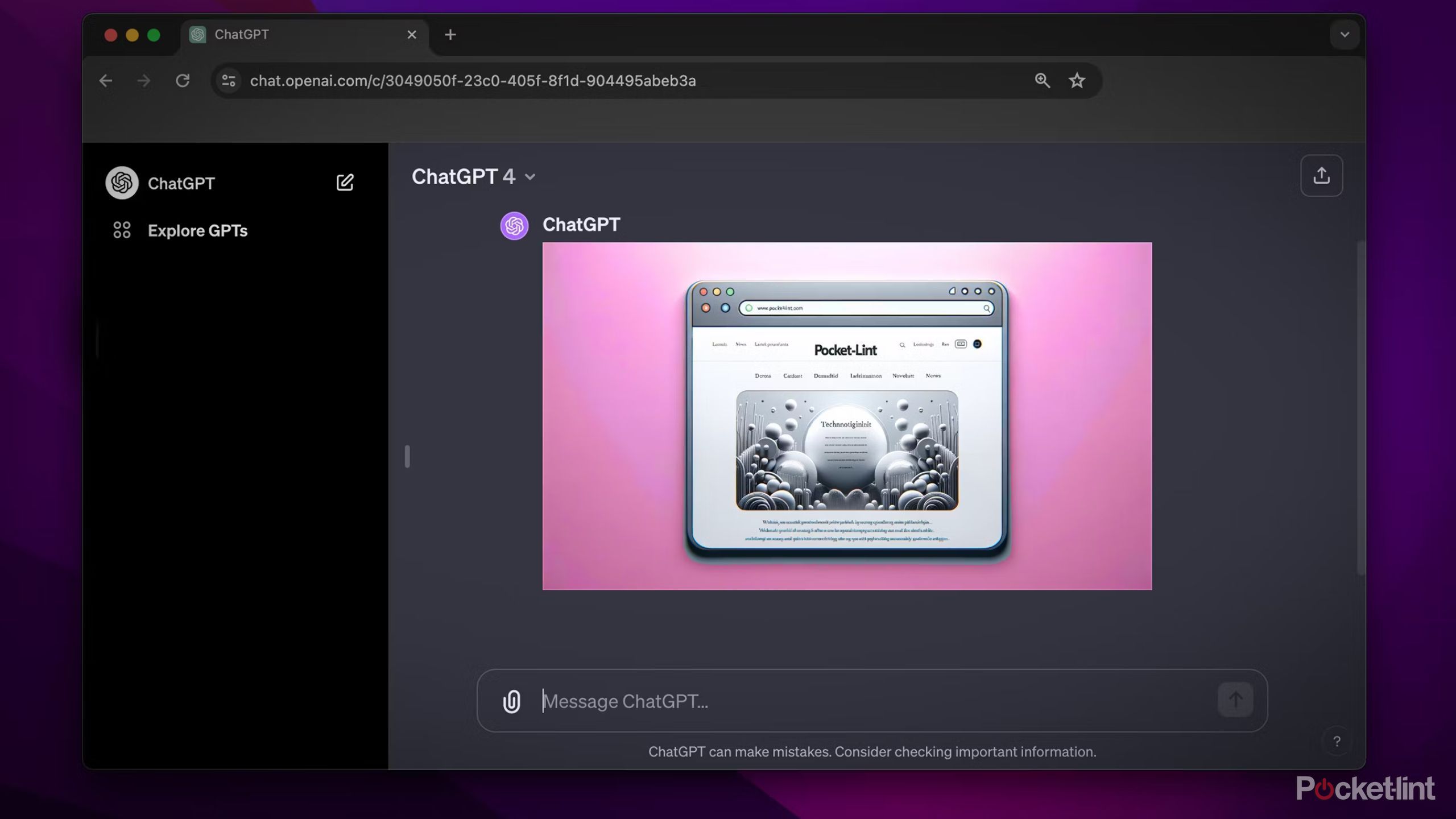
Task: Click the browser forward arrow
Action: tap(144, 81)
